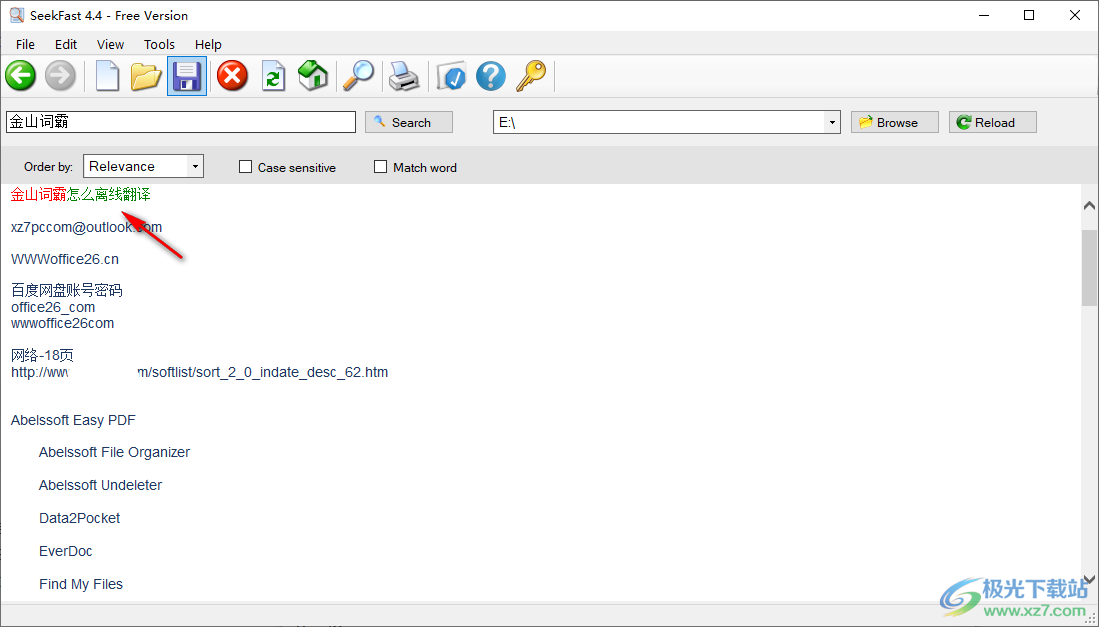Click the wwwoffice26com result line
This screenshot has width=1099, height=627.
pyautogui.click(x=62, y=323)
